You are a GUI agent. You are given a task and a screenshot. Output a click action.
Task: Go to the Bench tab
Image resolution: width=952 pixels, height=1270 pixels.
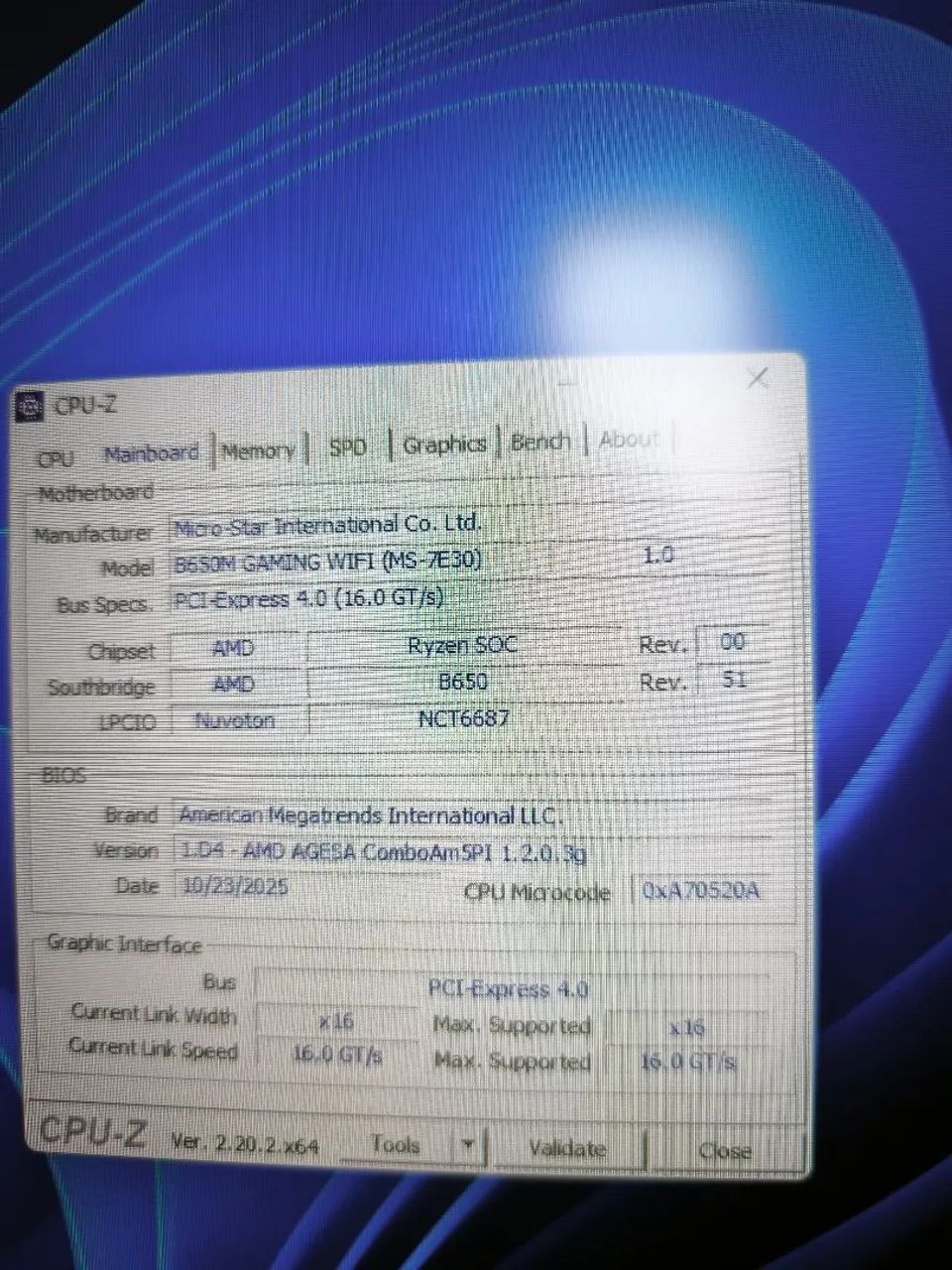[x=540, y=442]
